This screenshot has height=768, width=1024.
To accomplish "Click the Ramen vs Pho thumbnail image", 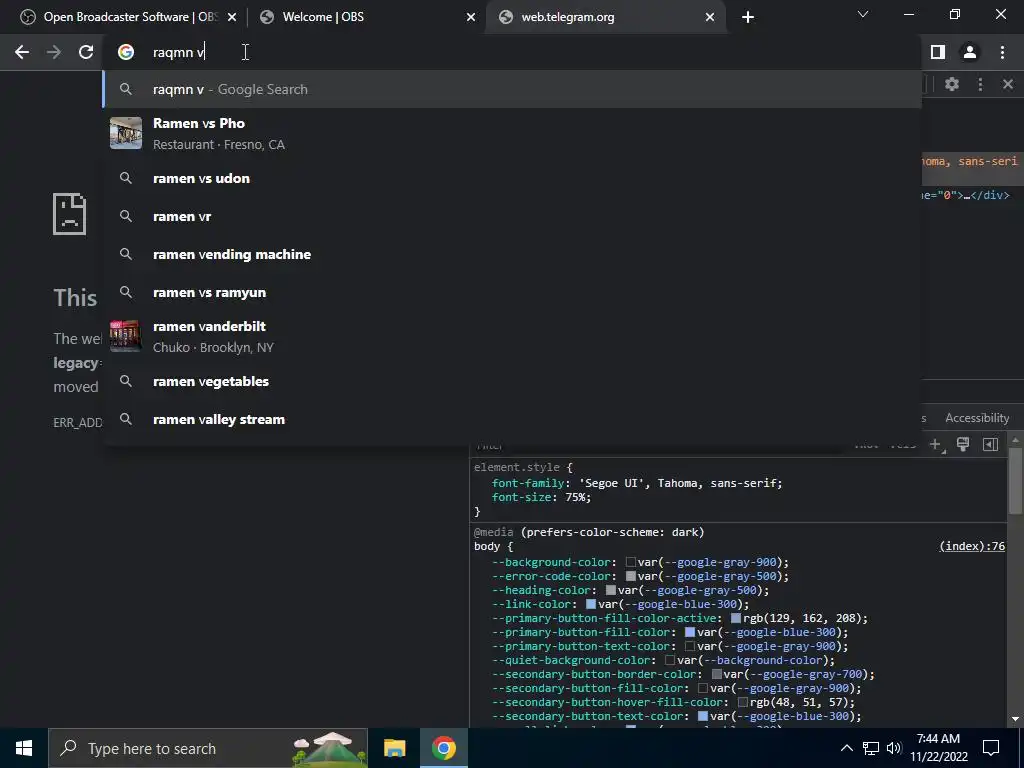I will pyautogui.click(x=126, y=133).
